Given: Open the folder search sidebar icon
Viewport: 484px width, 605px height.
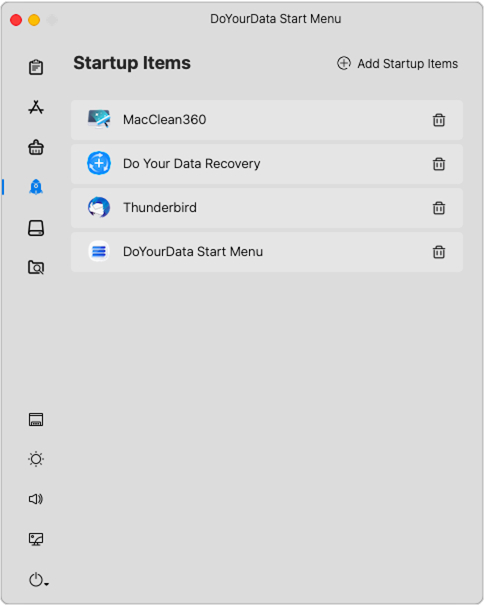Looking at the screenshot, I should pyautogui.click(x=36, y=267).
